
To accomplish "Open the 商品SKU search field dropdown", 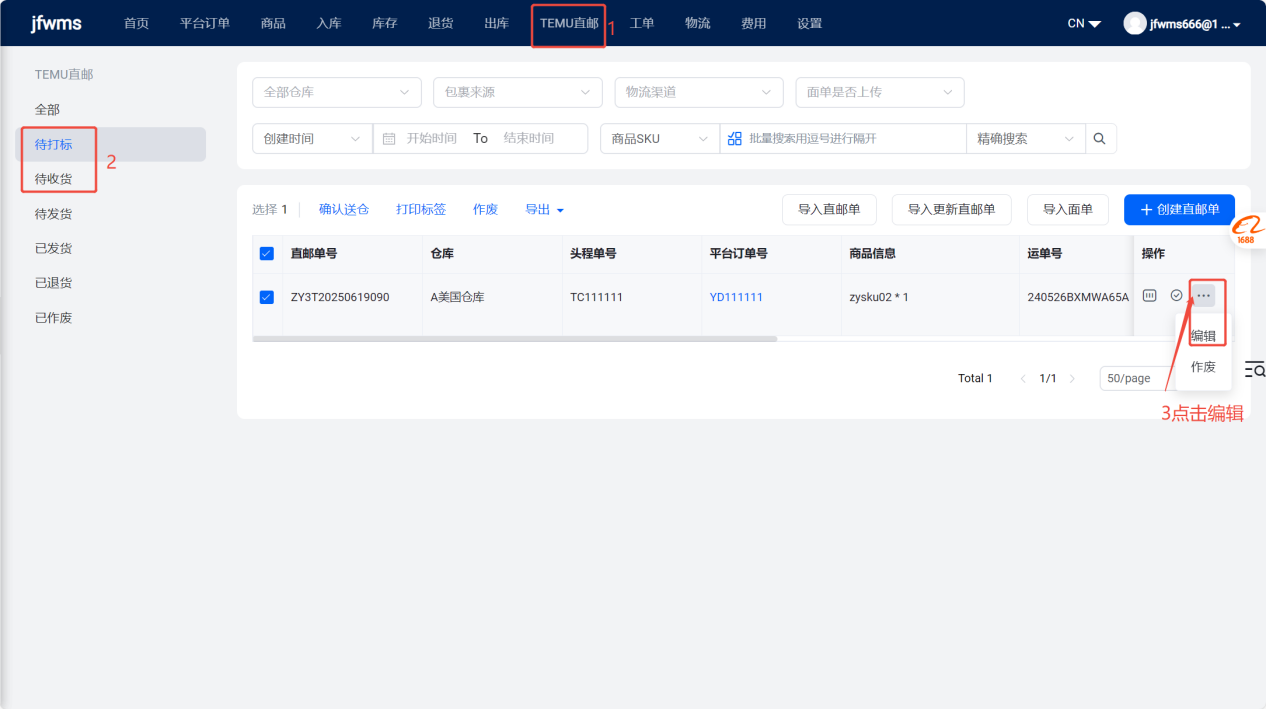I will [660, 139].
